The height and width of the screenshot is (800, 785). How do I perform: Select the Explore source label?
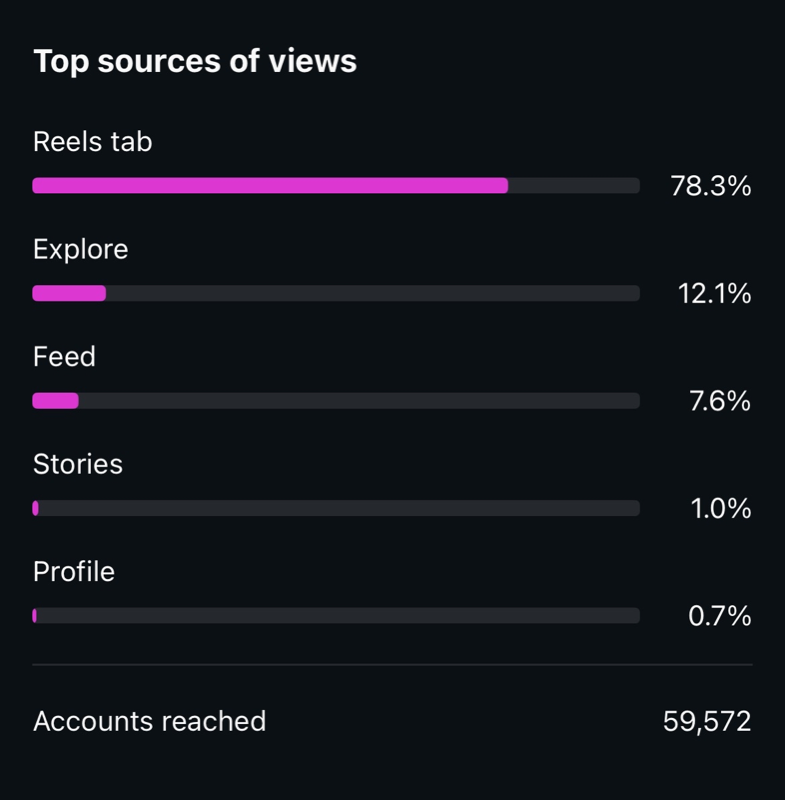click(82, 249)
